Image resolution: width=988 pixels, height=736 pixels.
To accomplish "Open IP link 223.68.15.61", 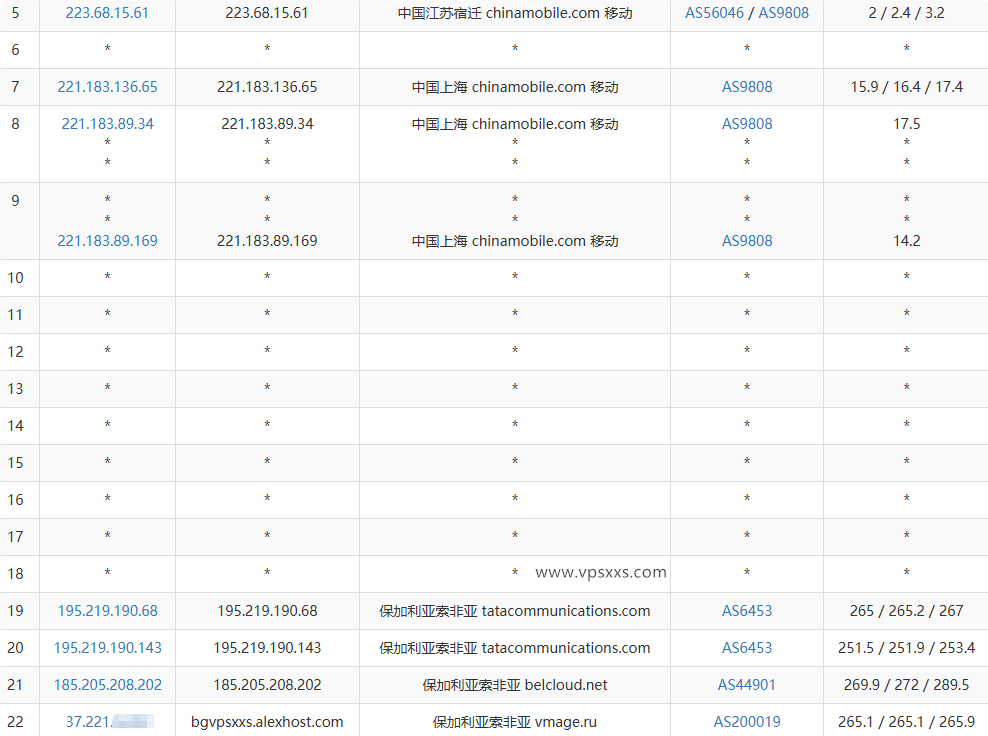I will click(x=107, y=13).
